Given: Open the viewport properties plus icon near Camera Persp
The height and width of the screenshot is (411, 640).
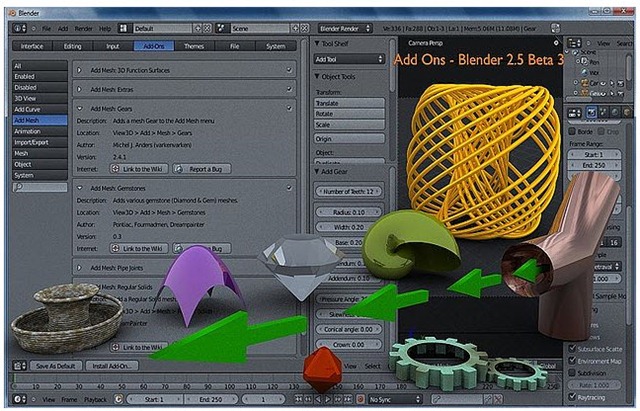Looking at the screenshot, I should [x=556, y=43].
